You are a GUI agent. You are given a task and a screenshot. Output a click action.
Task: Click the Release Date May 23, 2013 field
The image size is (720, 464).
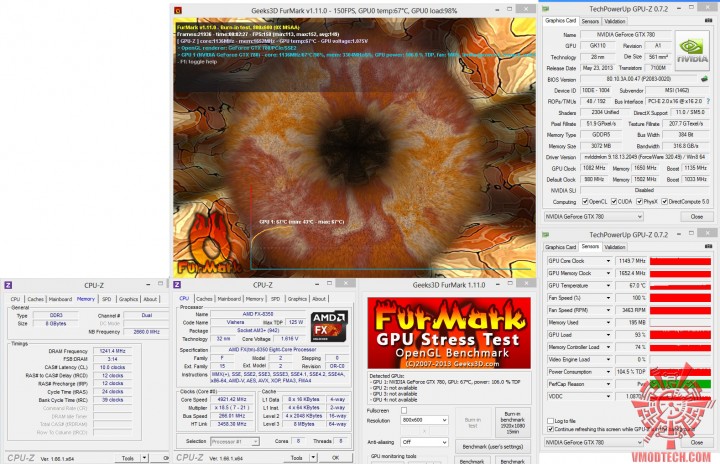[598, 68]
